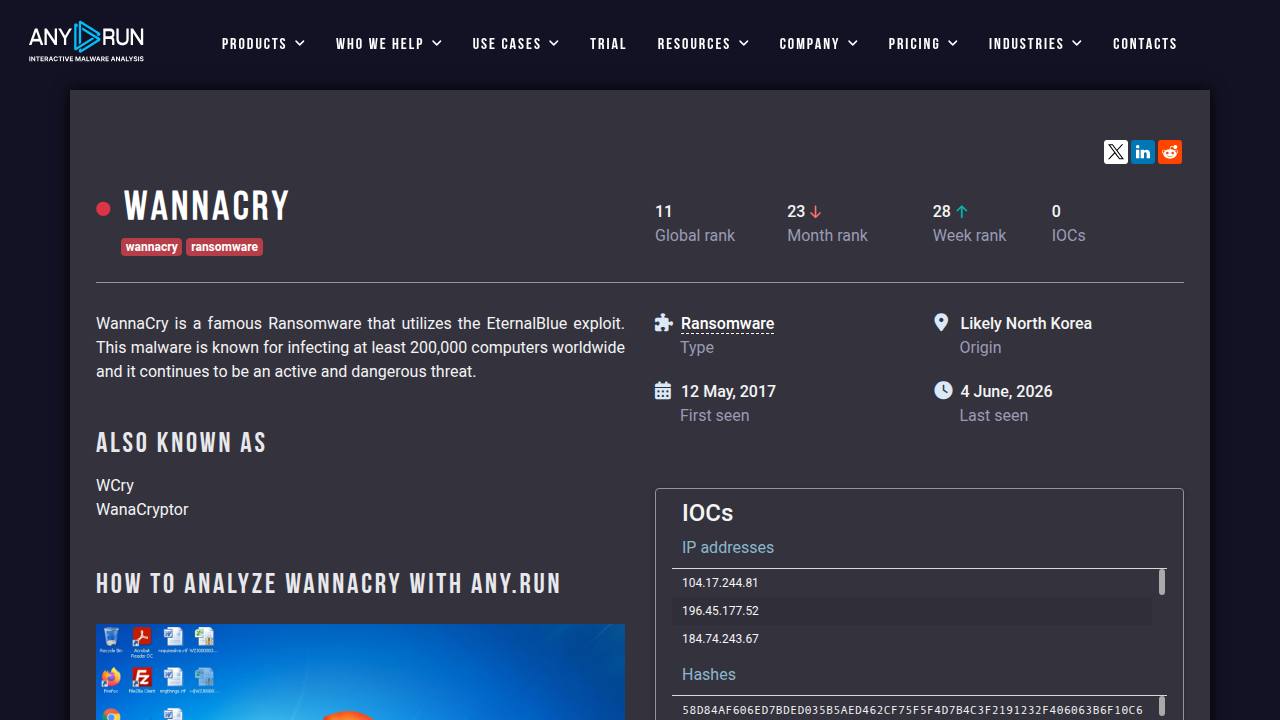Open the Use Cases dropdown

[516, 44]
